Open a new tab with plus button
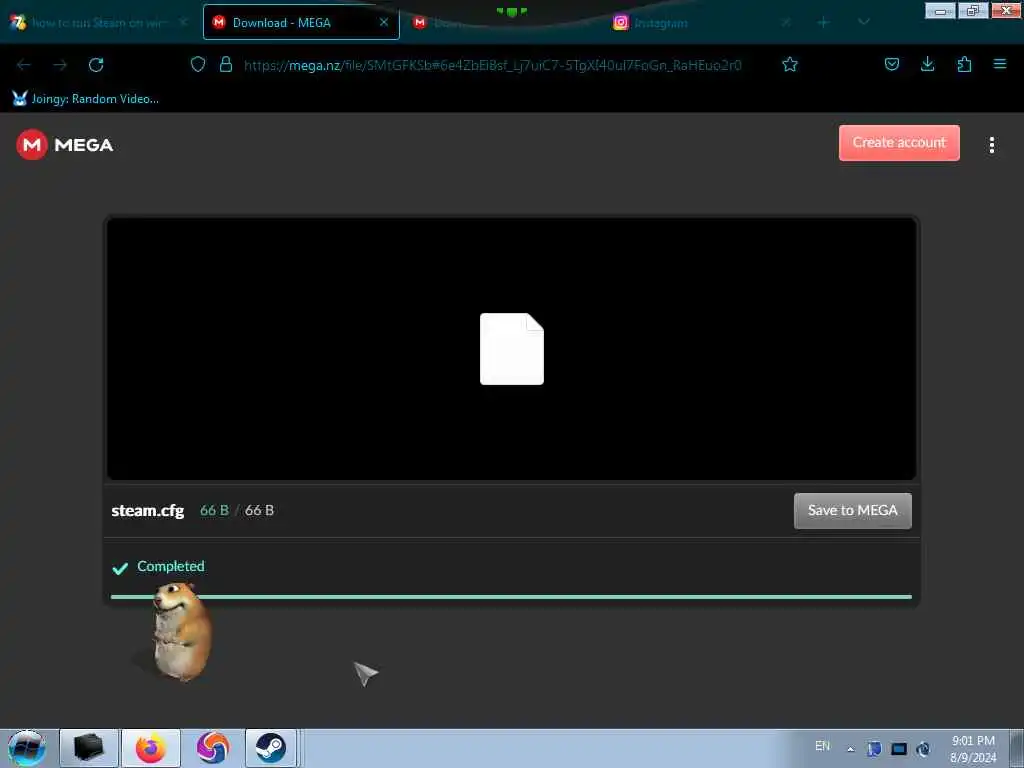This screenshot has height=768, width=1024. pyautogui.click(x=823, y=23)
